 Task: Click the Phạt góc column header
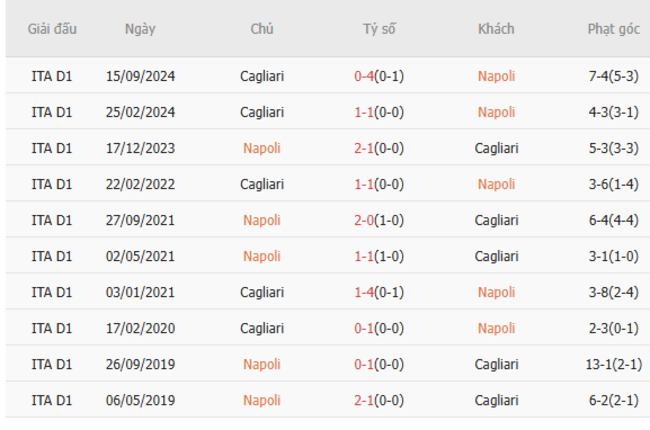tap(613, 29)
